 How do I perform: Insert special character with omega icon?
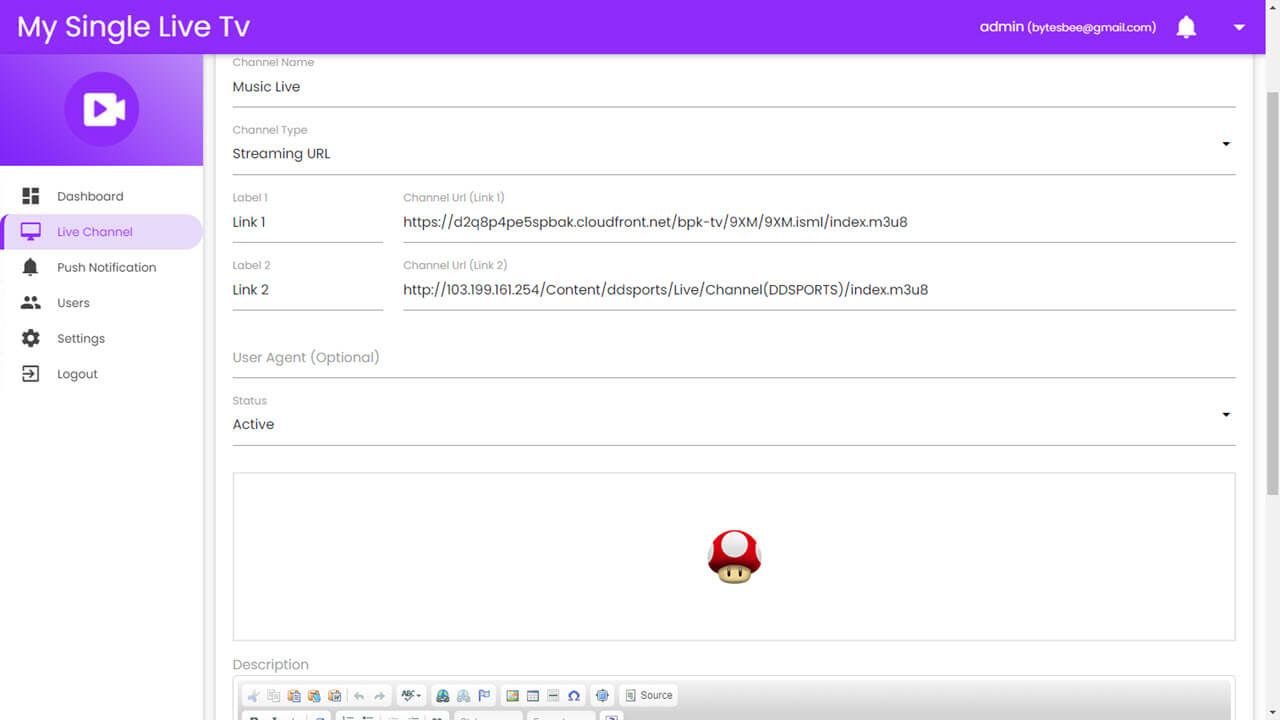pyautogui.click(x=574, y=695)
